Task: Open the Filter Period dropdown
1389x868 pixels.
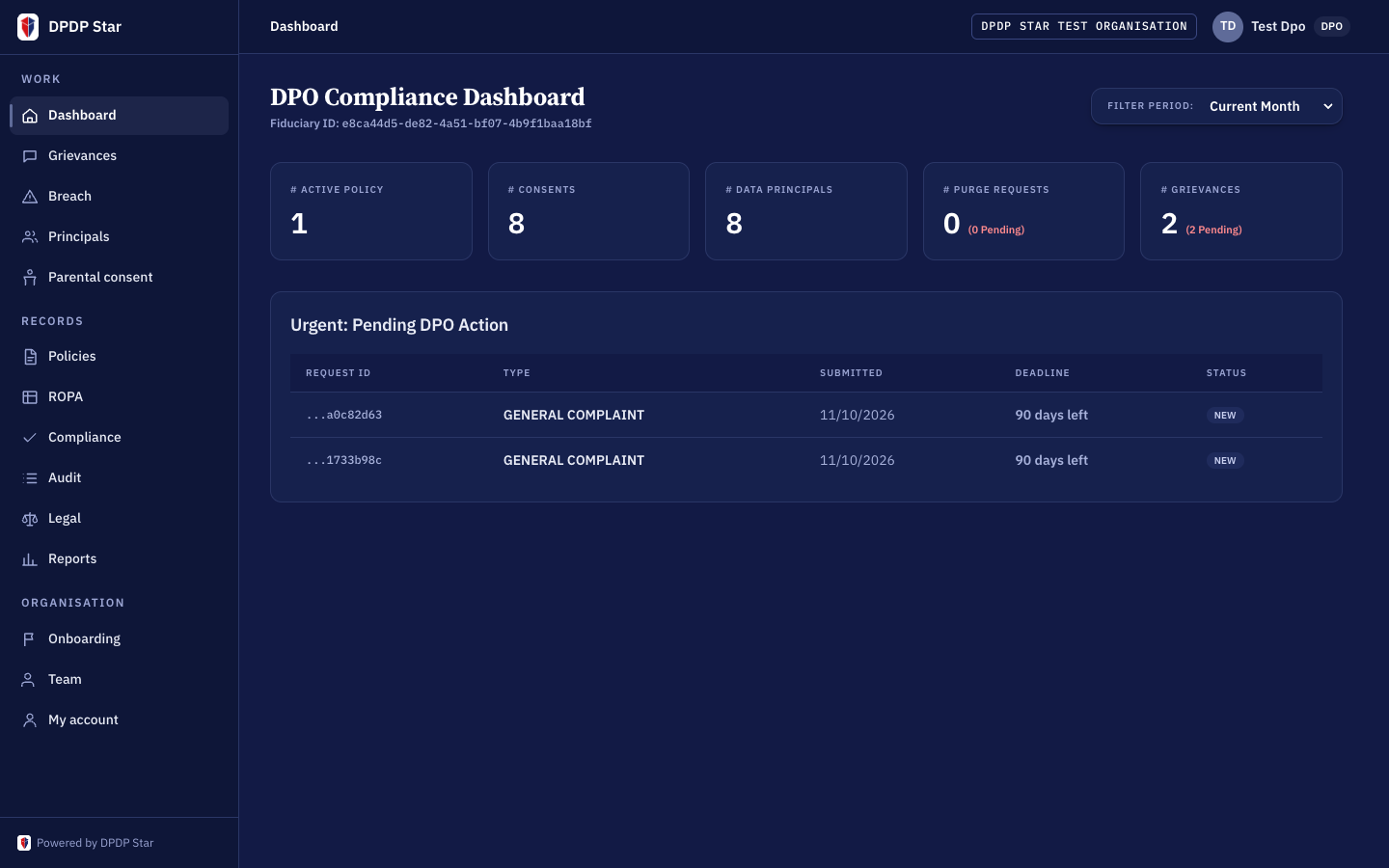Action: [1216, 106]
